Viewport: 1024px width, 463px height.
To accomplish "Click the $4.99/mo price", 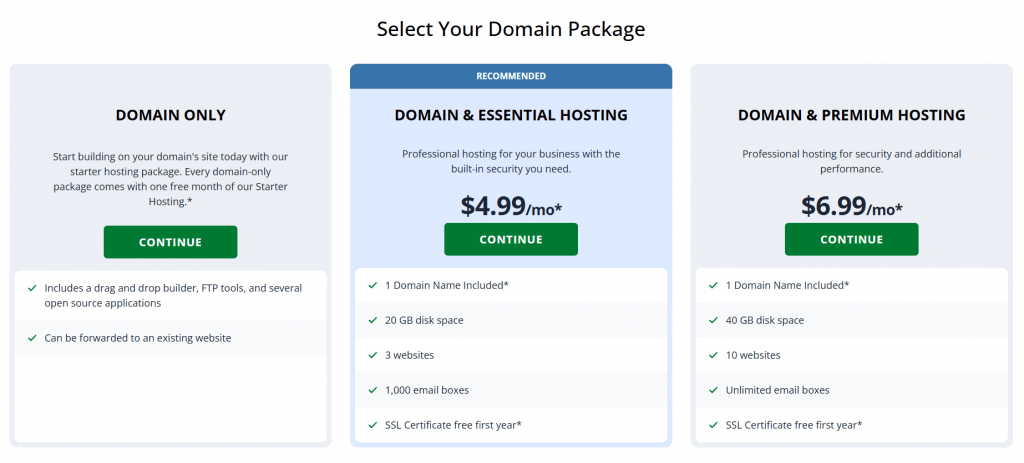I will click(x=511, y=206).
